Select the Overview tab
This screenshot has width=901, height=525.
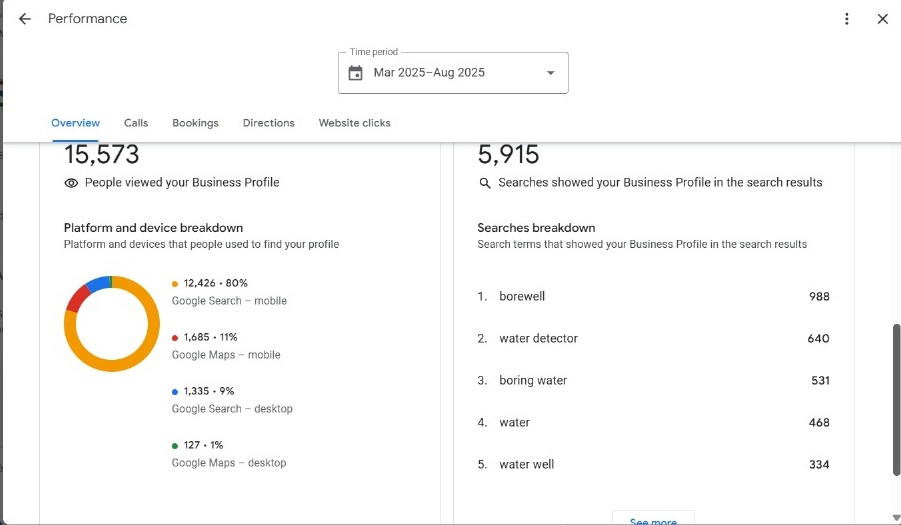[x=75, y=123]
